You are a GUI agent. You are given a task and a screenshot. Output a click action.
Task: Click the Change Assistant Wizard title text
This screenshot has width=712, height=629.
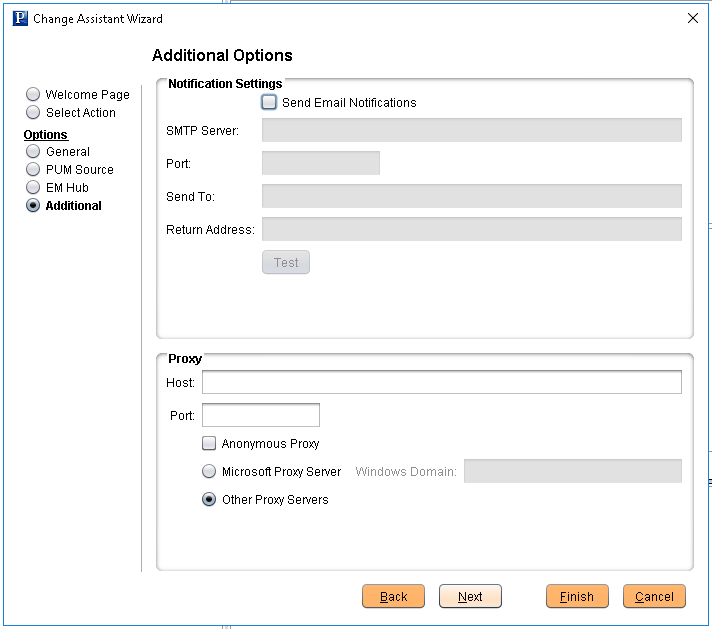point(98,19)
